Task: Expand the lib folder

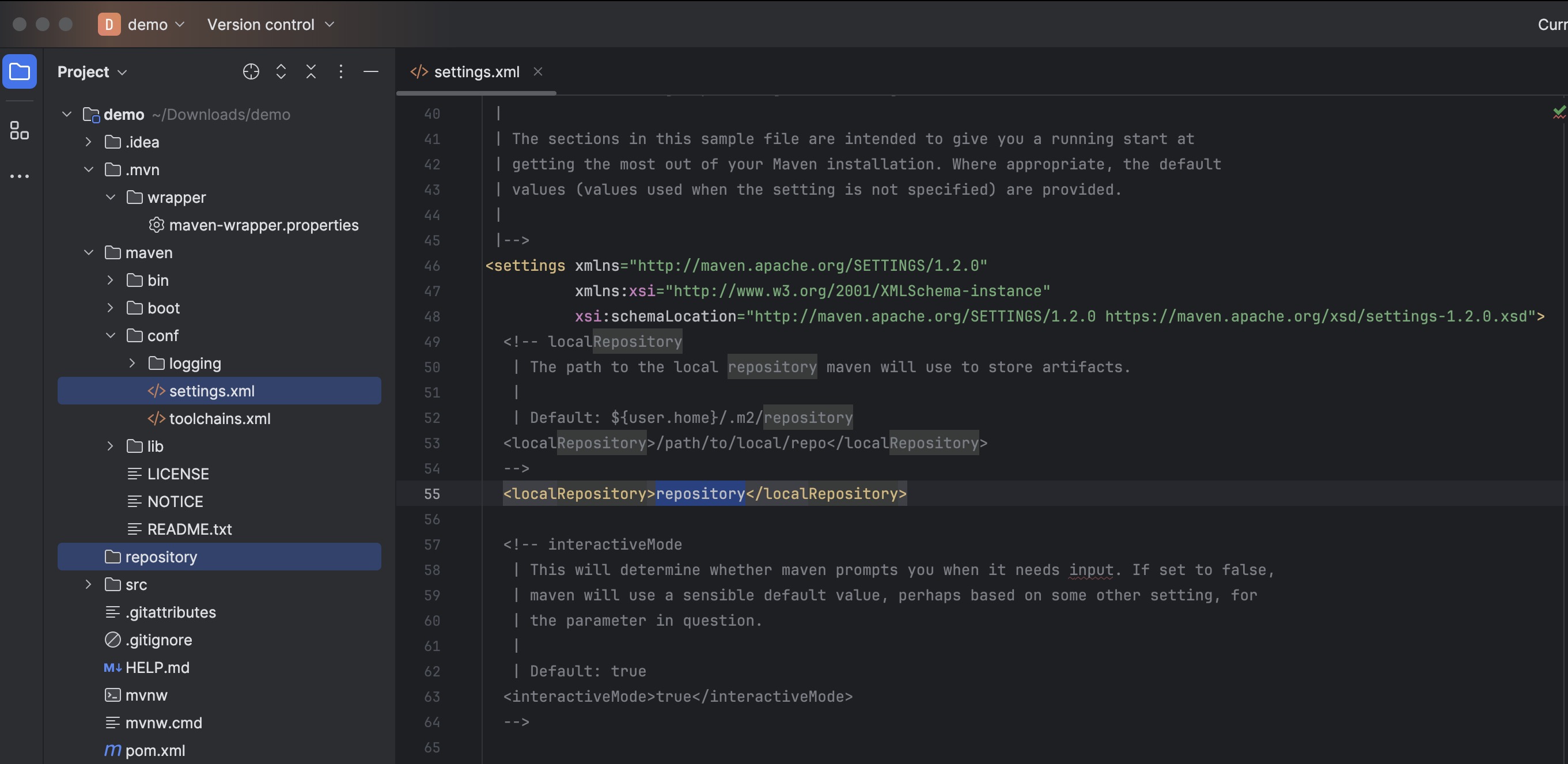Action: 110,446
